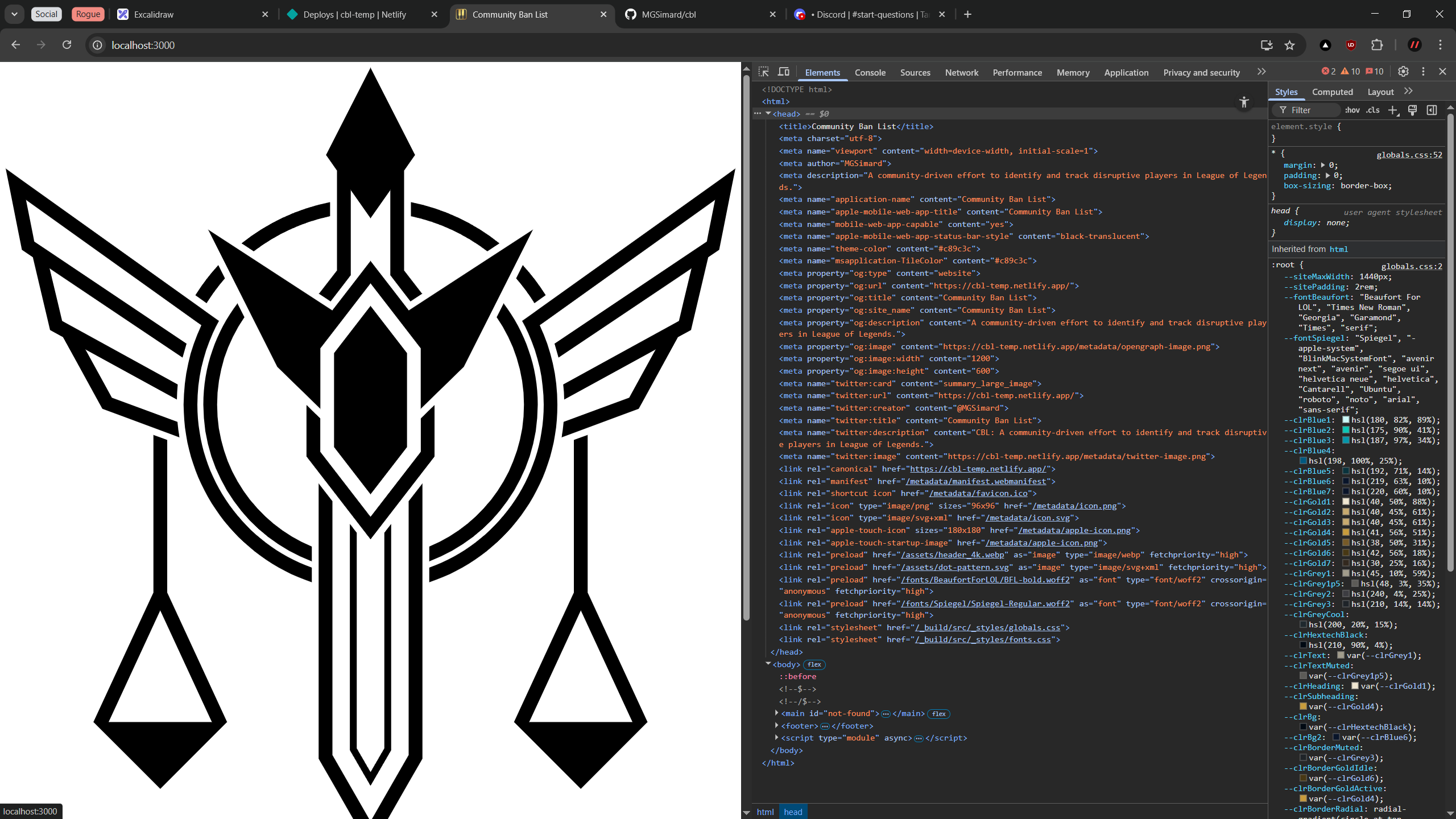Open the /metadata/icon.svg link
This screenshot has height=819, width=1456.
[1028, 518]
